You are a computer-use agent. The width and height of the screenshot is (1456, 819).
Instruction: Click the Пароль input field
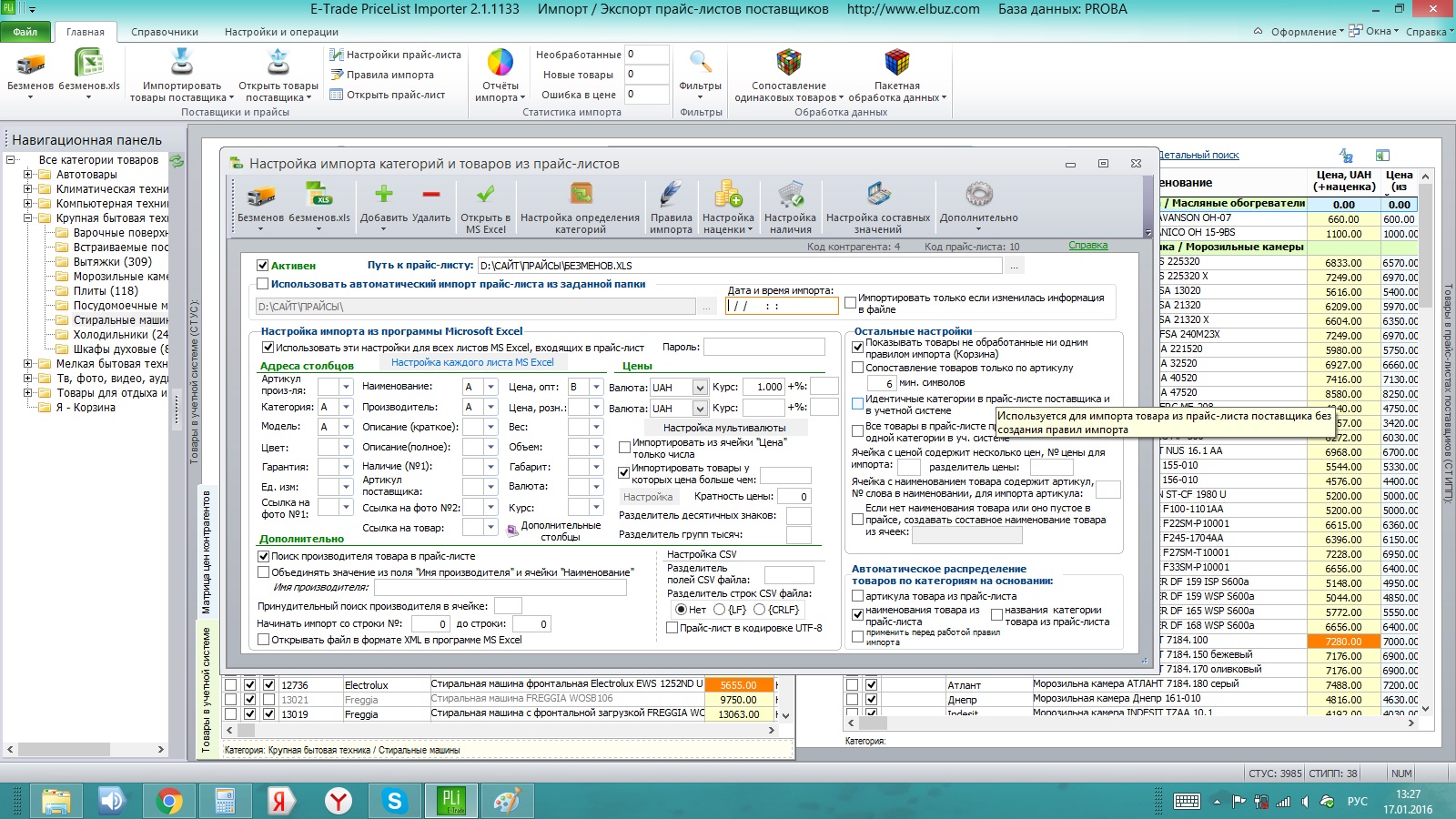[x=764, y=347]
